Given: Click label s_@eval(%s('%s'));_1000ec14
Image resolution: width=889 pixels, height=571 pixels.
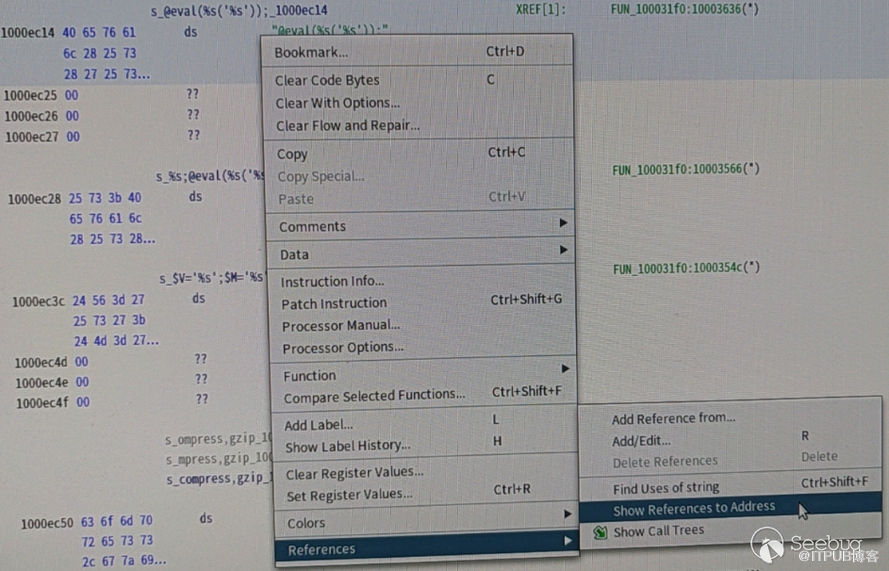Looking at the screenshot, I should pyautogui.click(x=239, y=11).
